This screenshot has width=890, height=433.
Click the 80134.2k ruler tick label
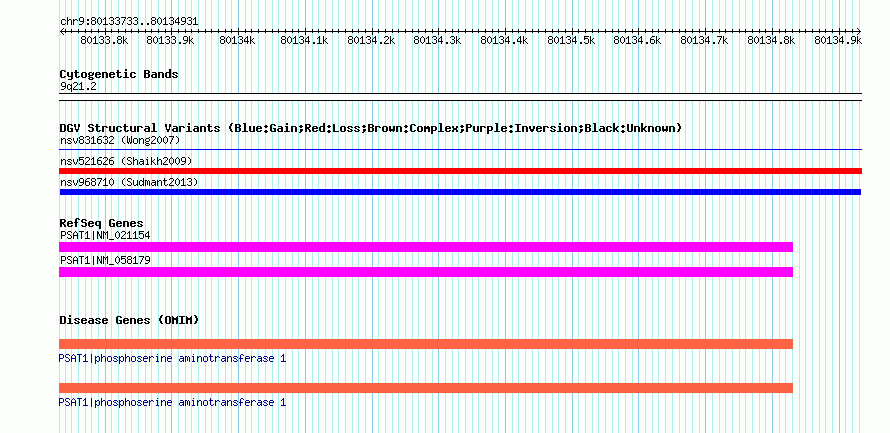tap(371, 40)
